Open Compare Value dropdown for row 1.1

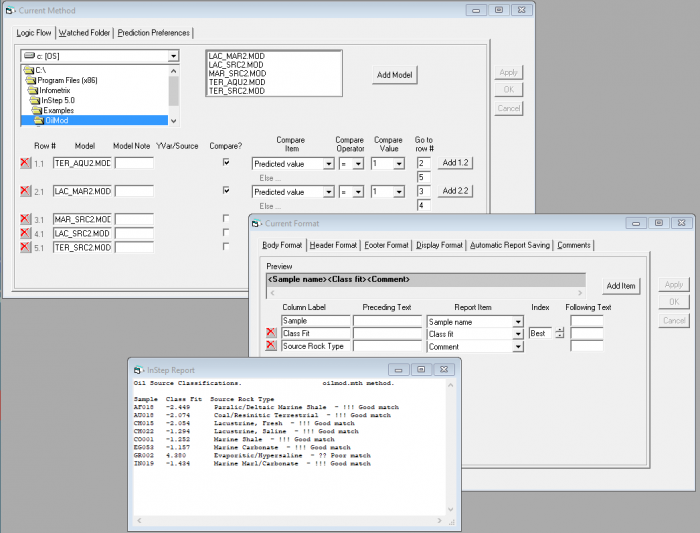click(399, 164)
